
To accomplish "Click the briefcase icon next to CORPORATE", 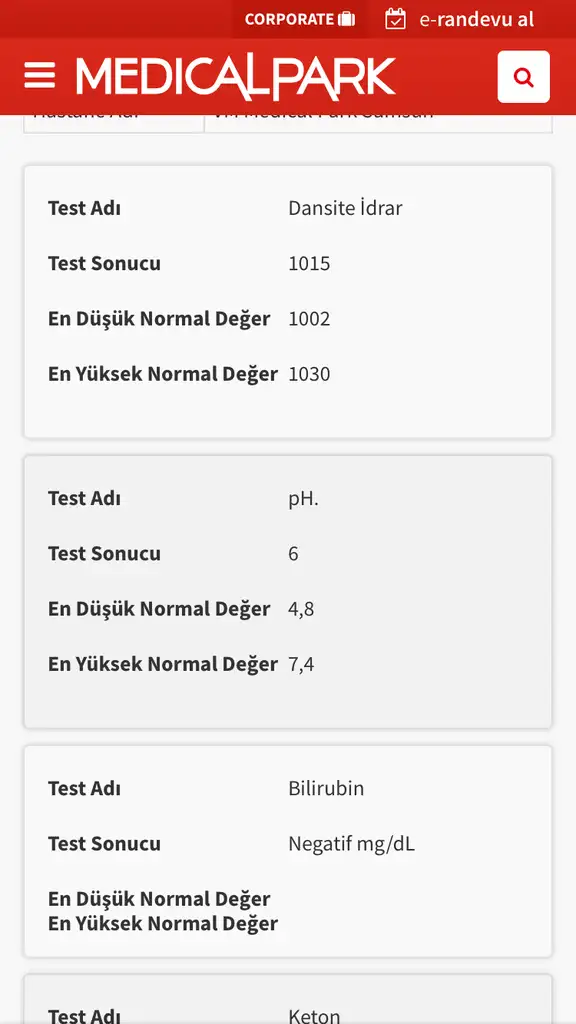I will pyautogui.click(x=347, y=19).
